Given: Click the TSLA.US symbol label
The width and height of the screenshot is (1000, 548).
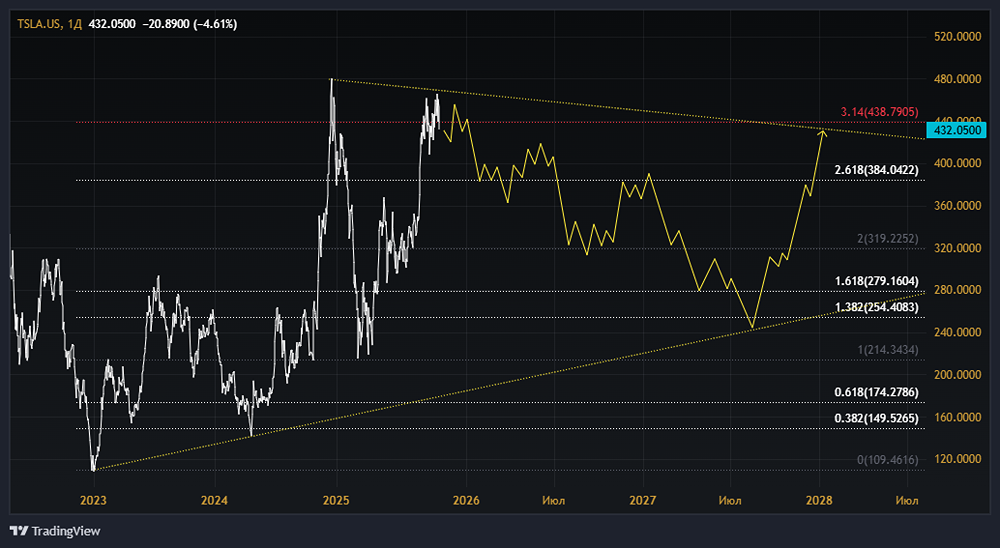Looking at the screenshot, I should pyautogui.click(x=38, y=24).
